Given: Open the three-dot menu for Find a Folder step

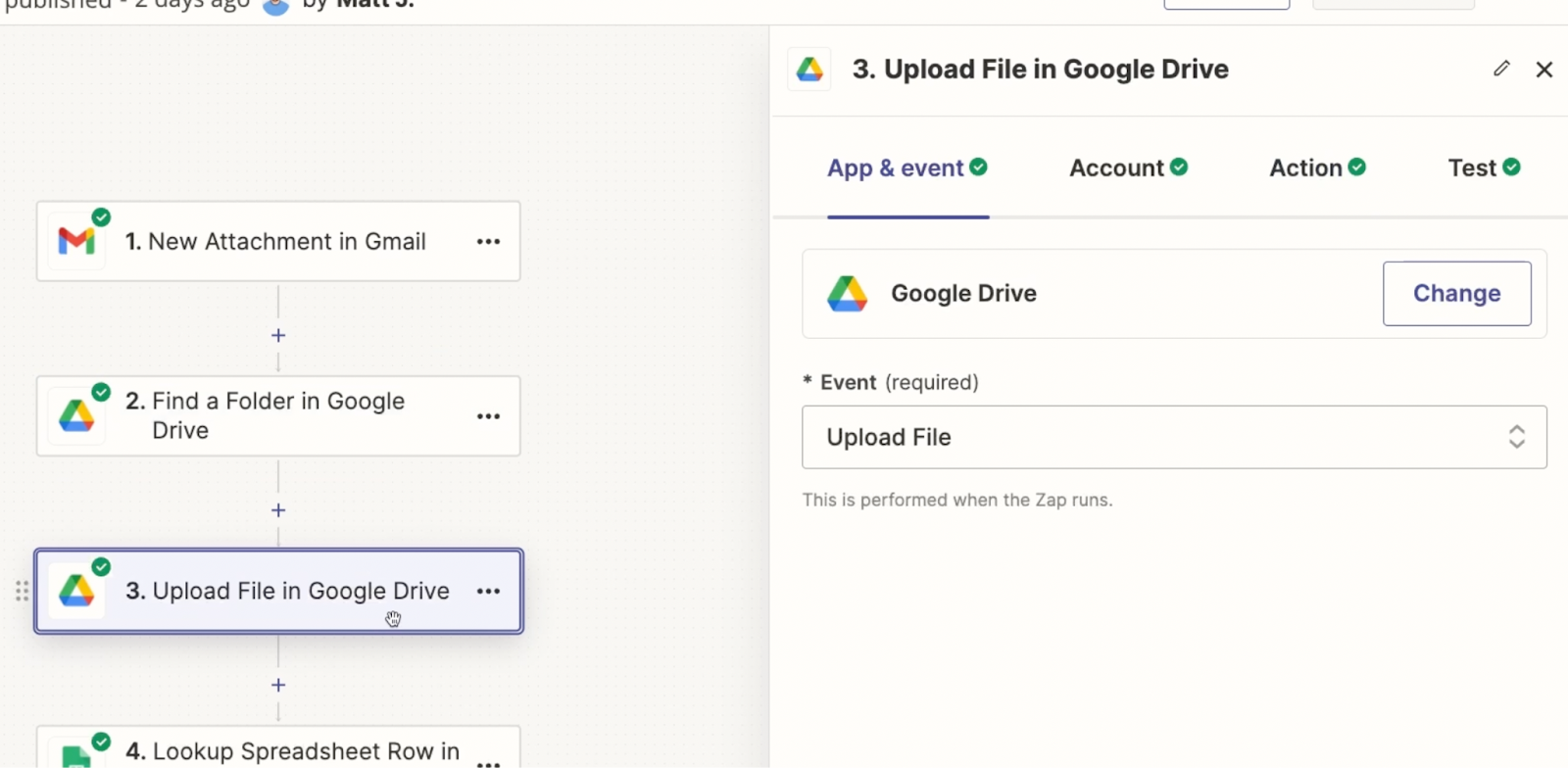Looking at the screenshot, I should 488,416.
